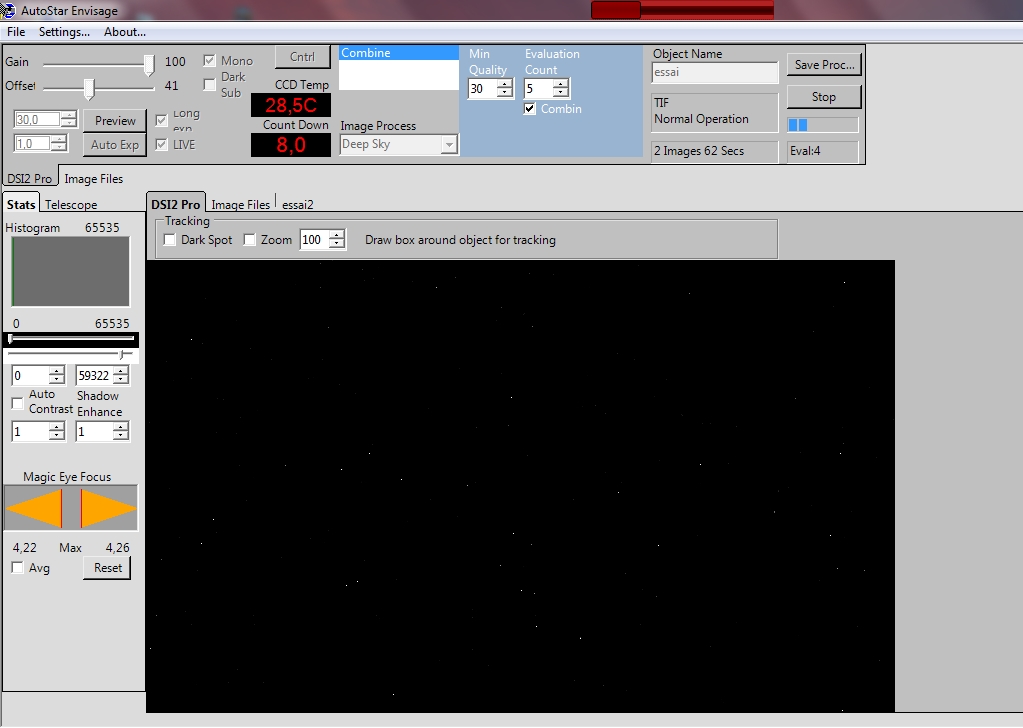Increase histogram high value 59322 spinner
Viewport: 1023px width, 728px height.
click(x=121, y=371)
